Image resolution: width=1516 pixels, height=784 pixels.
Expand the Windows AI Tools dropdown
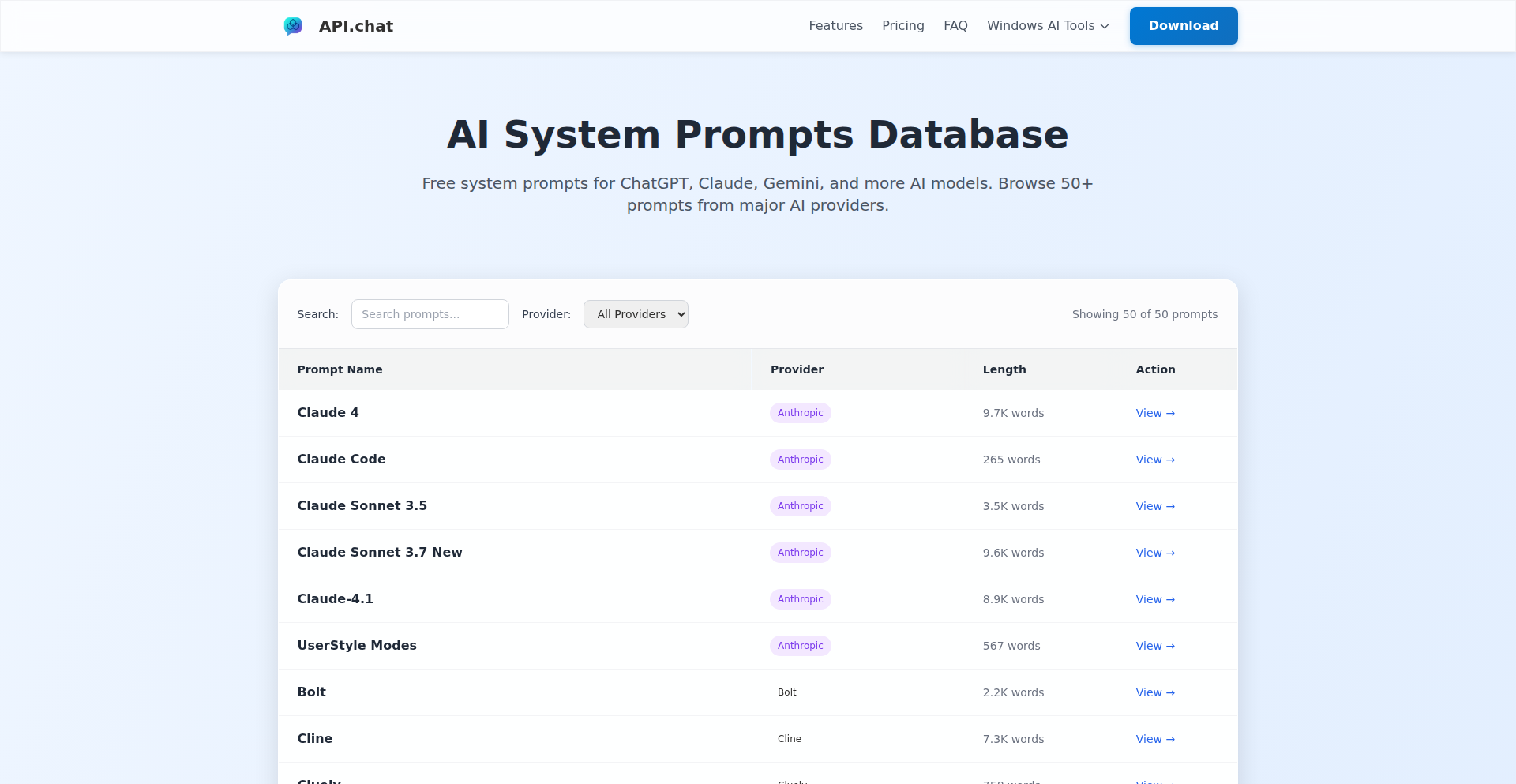pyautogui.click(x=1048, y=26)
